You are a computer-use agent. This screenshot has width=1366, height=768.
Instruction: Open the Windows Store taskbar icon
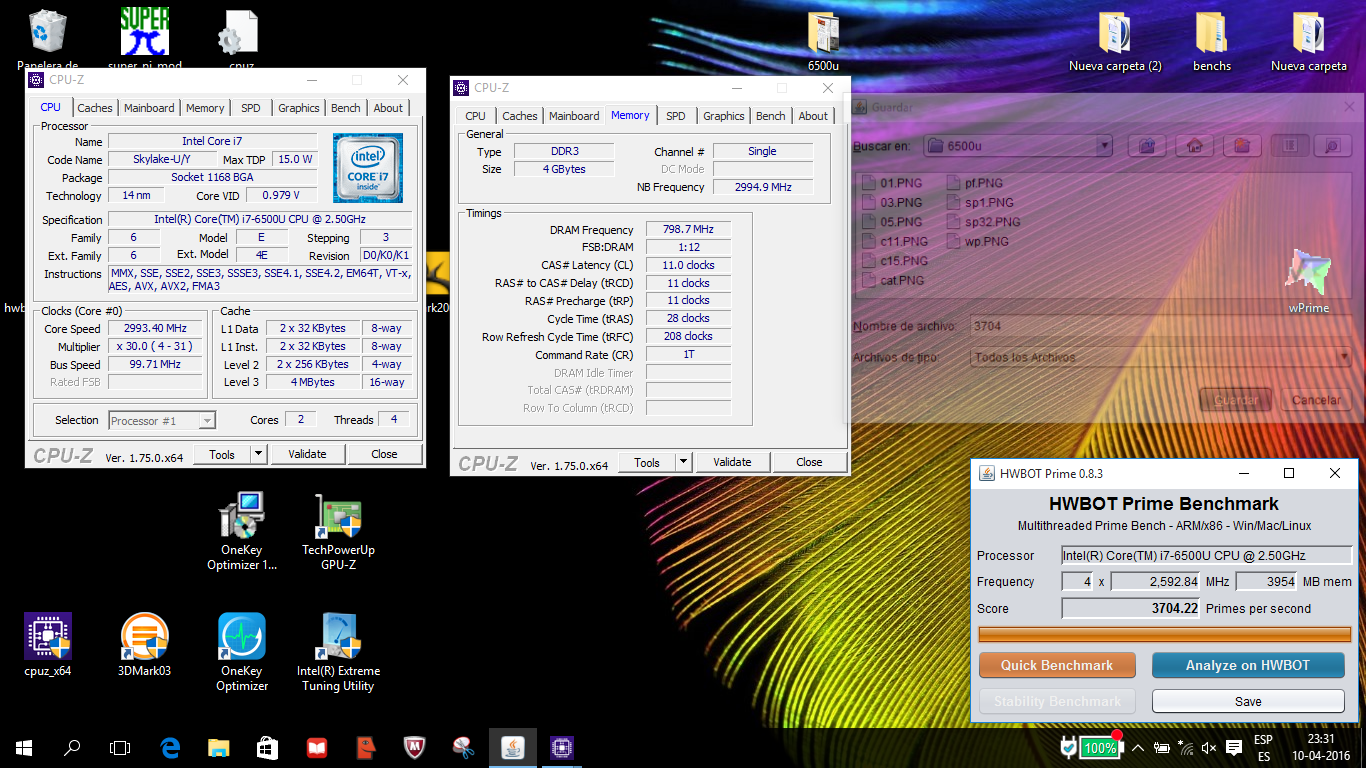tap(268, 747)
